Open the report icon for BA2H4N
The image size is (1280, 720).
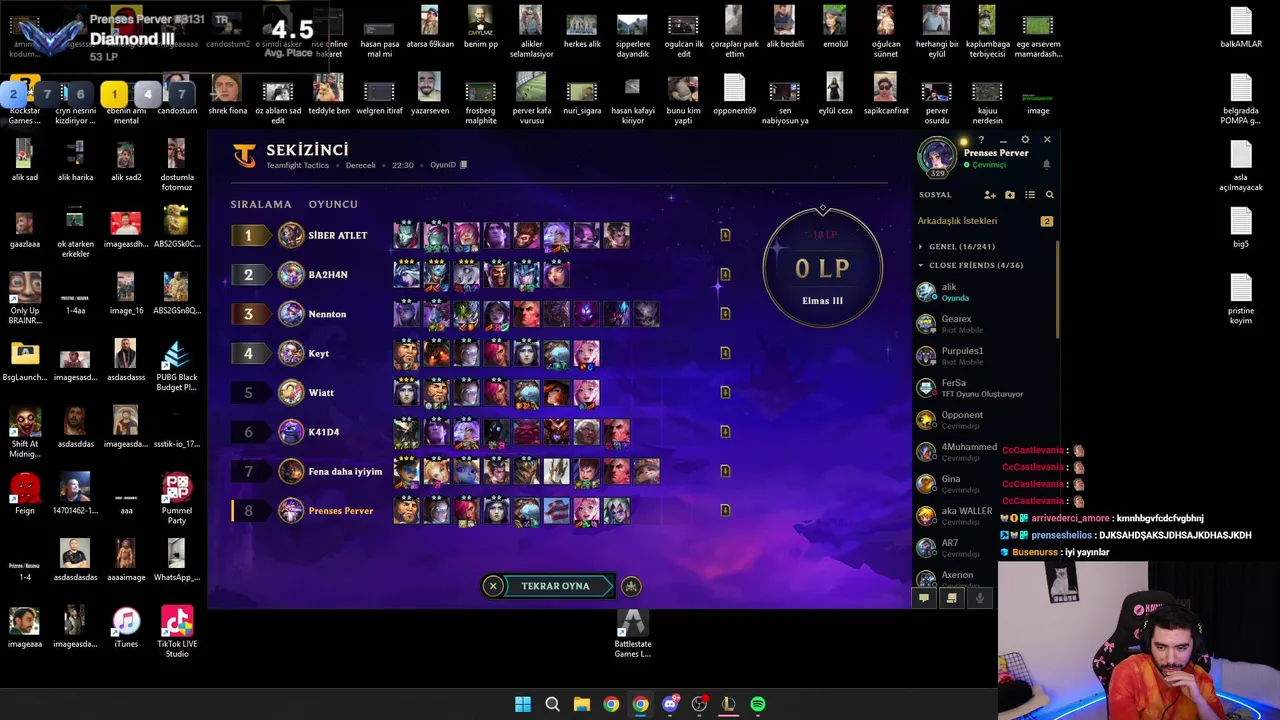(725, 274)
